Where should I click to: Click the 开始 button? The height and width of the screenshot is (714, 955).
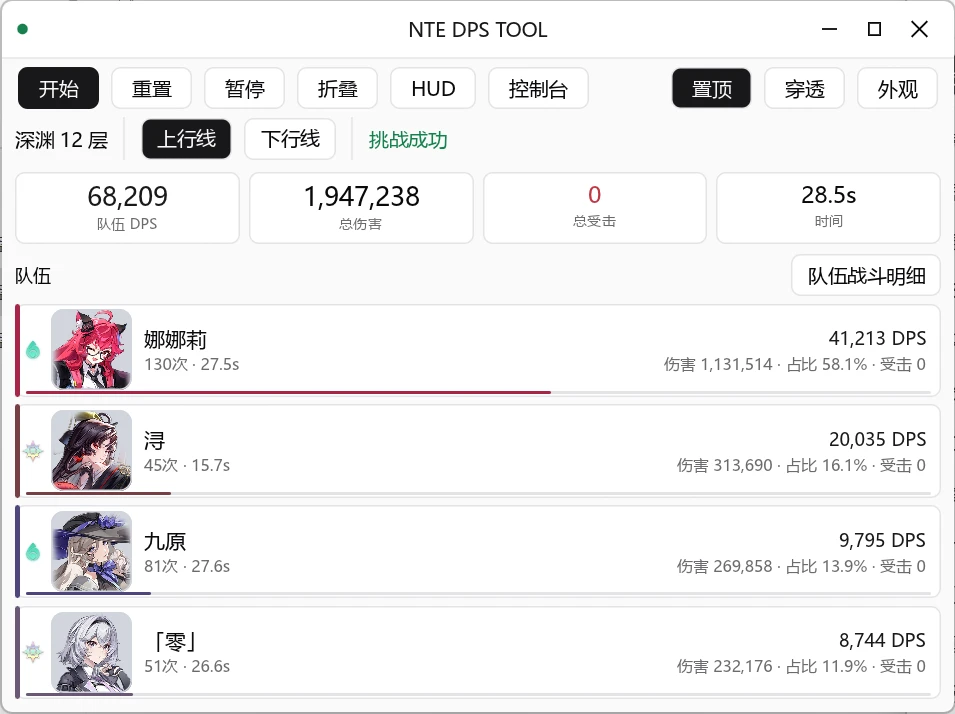point(58,88)
